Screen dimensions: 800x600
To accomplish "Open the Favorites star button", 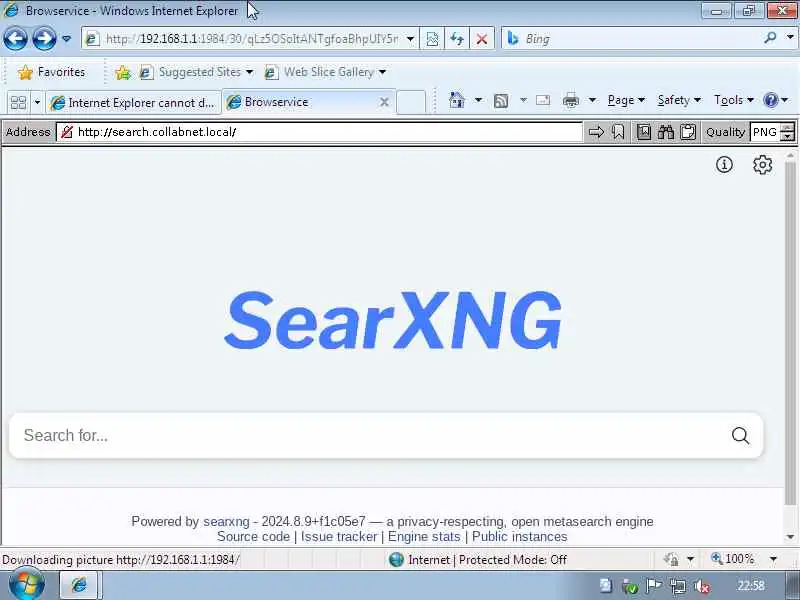I will (52, 72).
